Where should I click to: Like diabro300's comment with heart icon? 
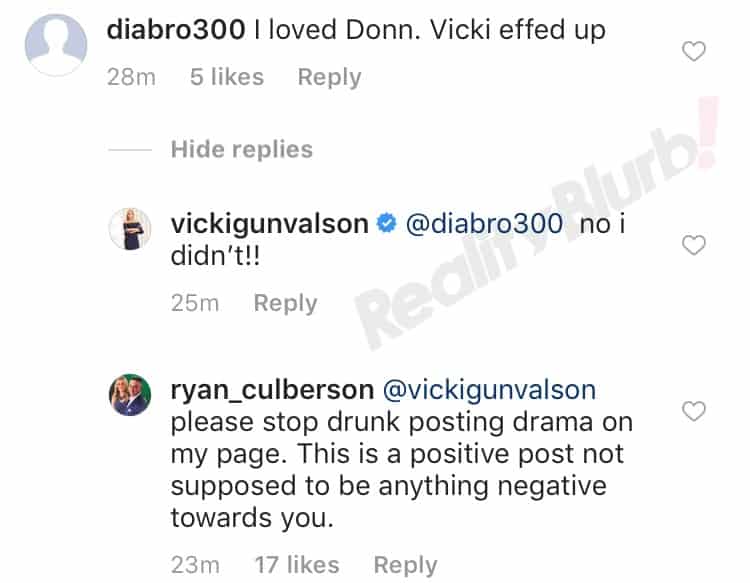click(x=694, y=51)
